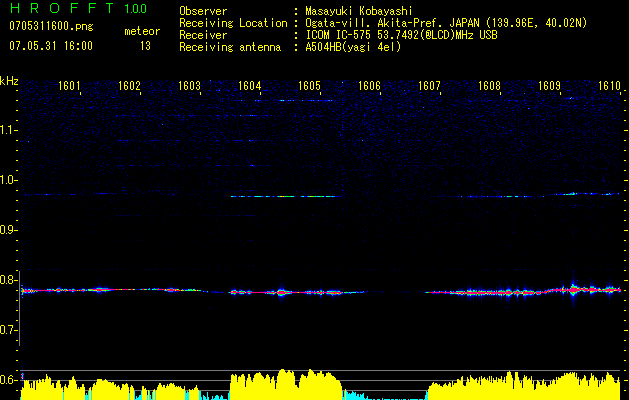The width and height of the screenshot is (629, 400).
Task: Click the Receiver label
Action: tap(203, 35)
